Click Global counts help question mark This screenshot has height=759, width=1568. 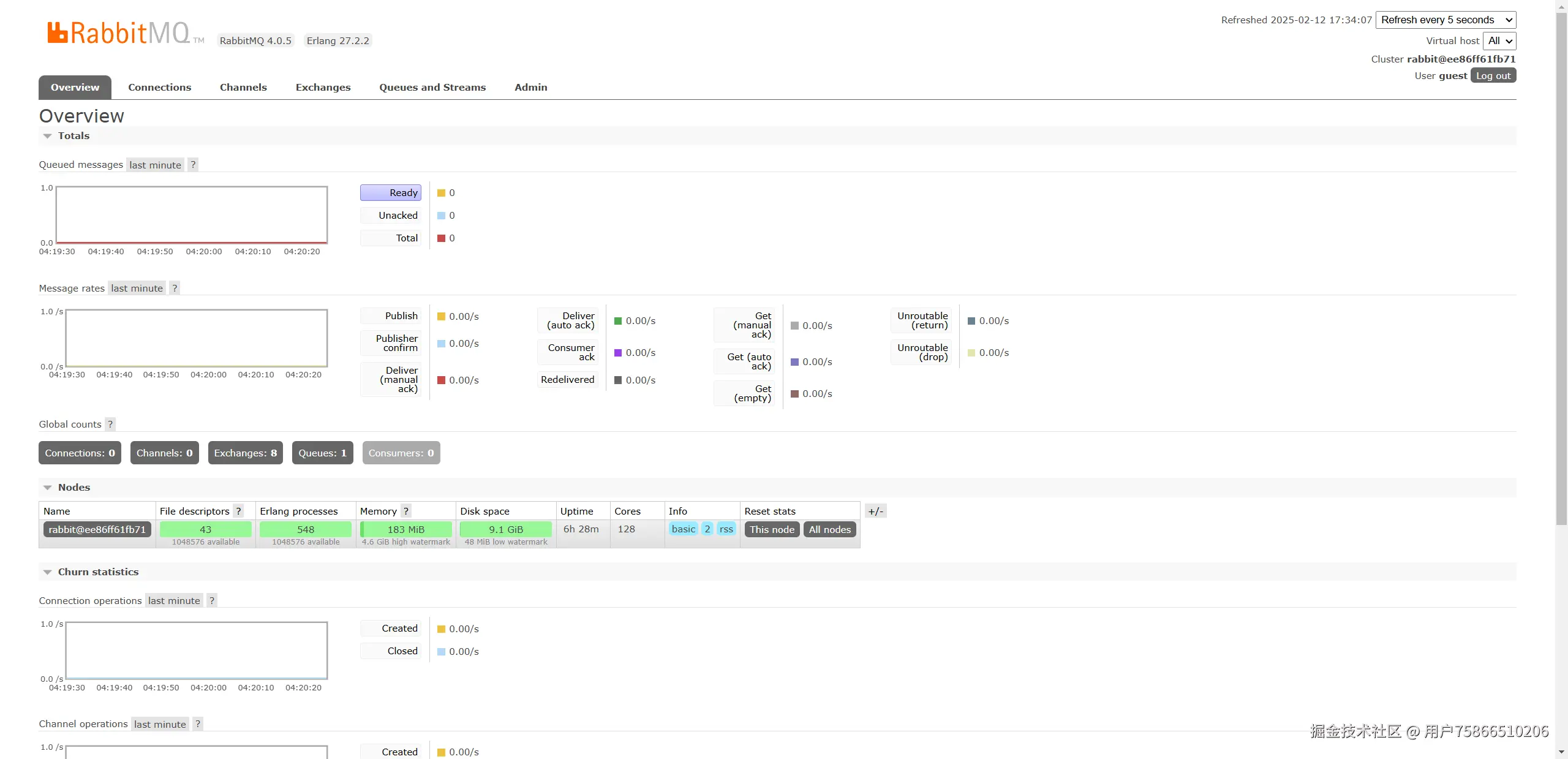tap(110, 424)
